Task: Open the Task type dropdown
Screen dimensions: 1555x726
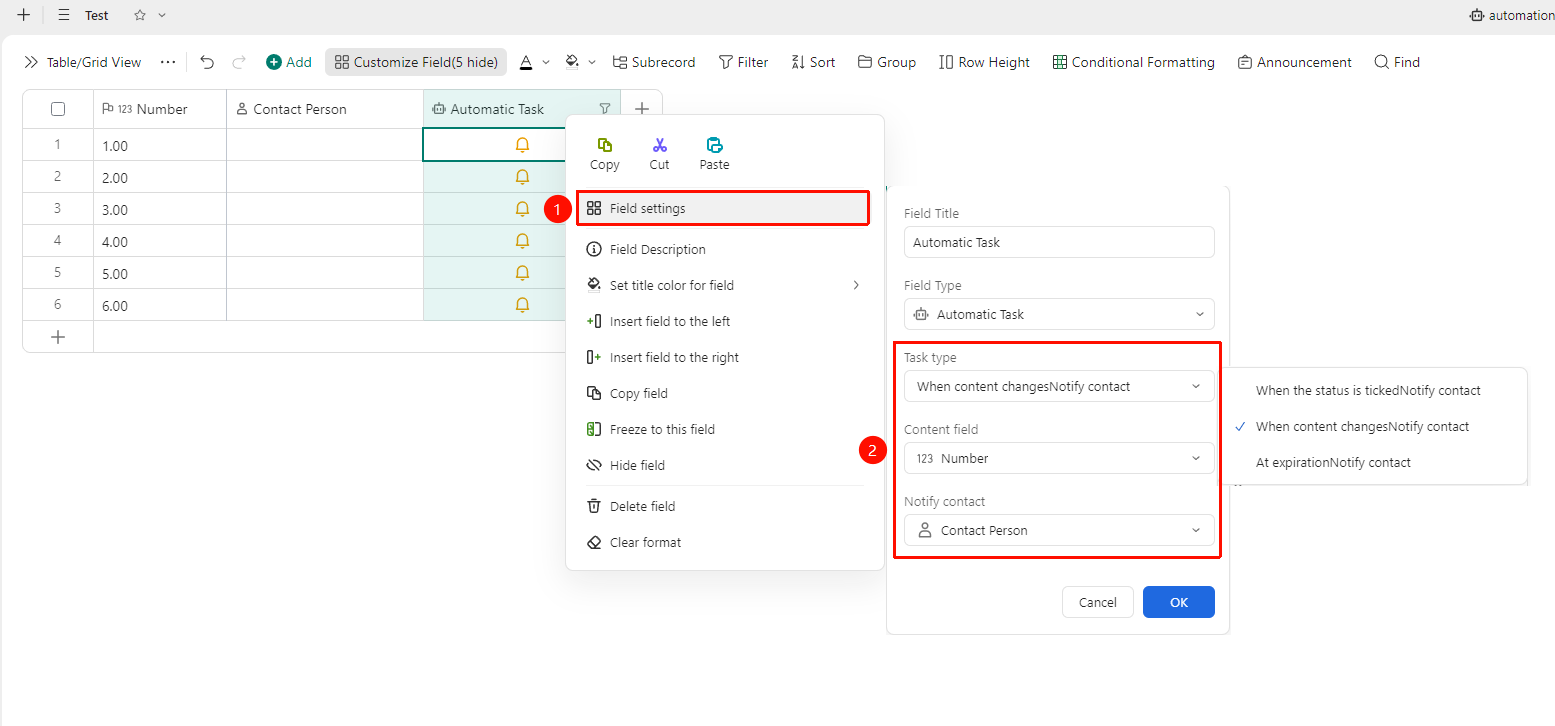Action: 1059,386
